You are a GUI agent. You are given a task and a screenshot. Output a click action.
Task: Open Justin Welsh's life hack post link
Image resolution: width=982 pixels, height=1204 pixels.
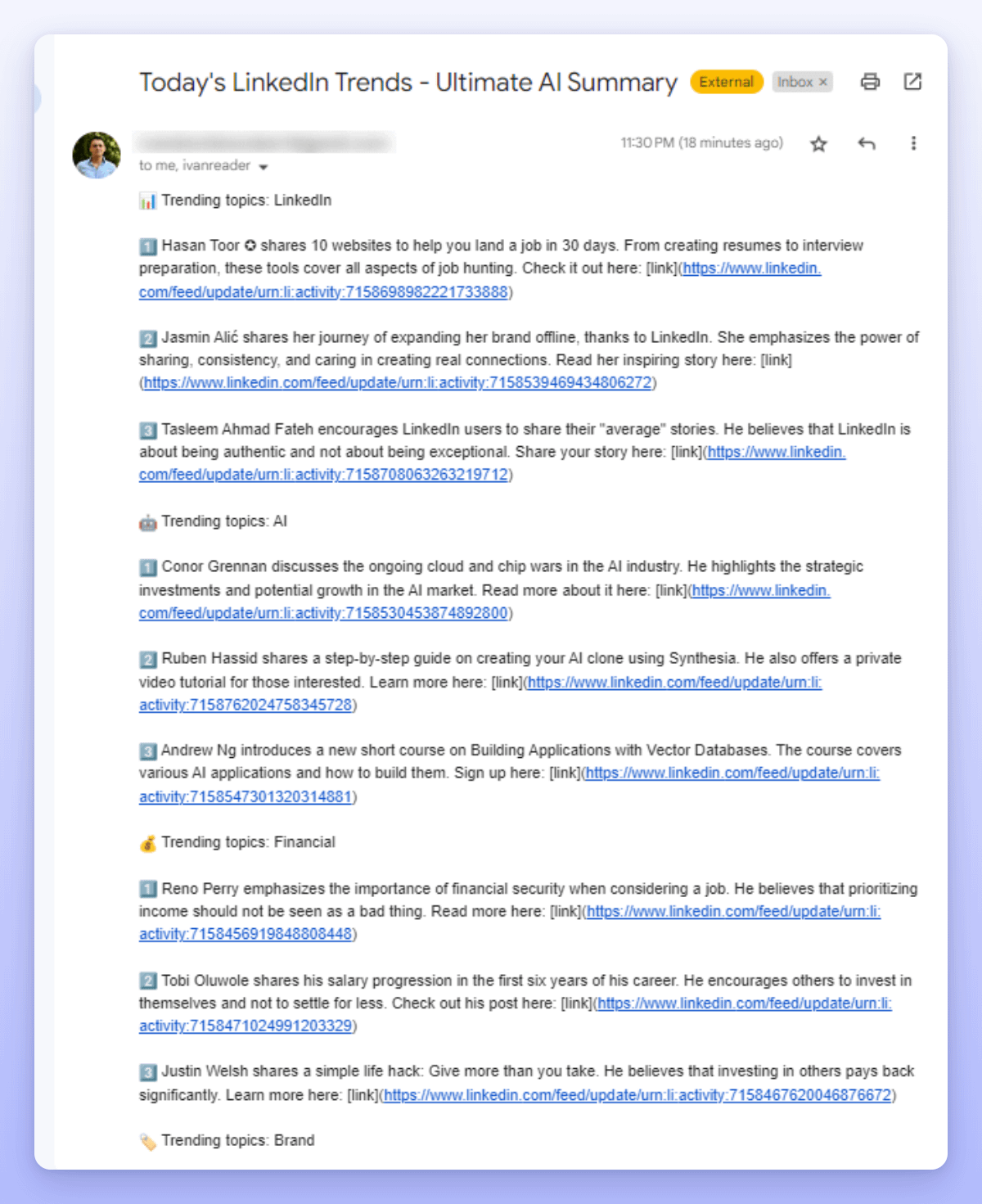click(x=637, y=1095)
